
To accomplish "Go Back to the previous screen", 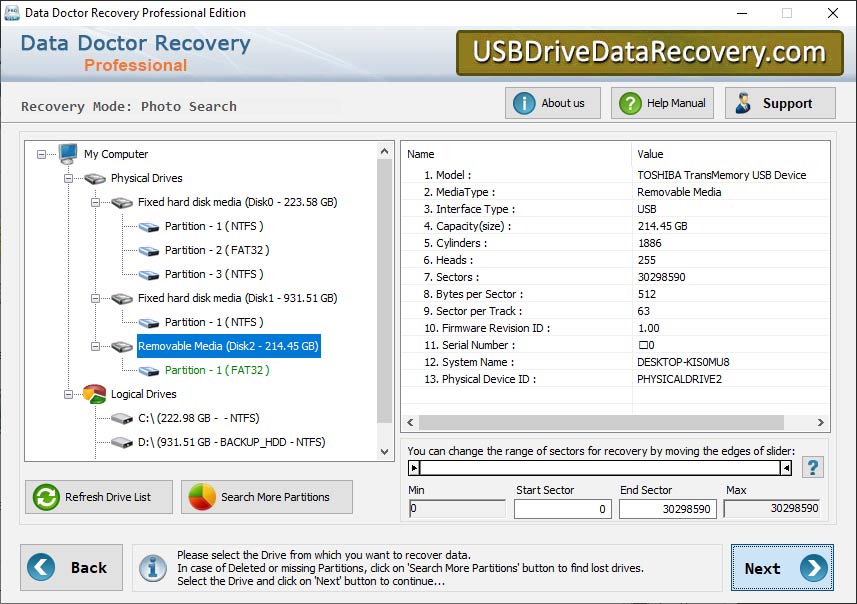I will tap(70, 567).
